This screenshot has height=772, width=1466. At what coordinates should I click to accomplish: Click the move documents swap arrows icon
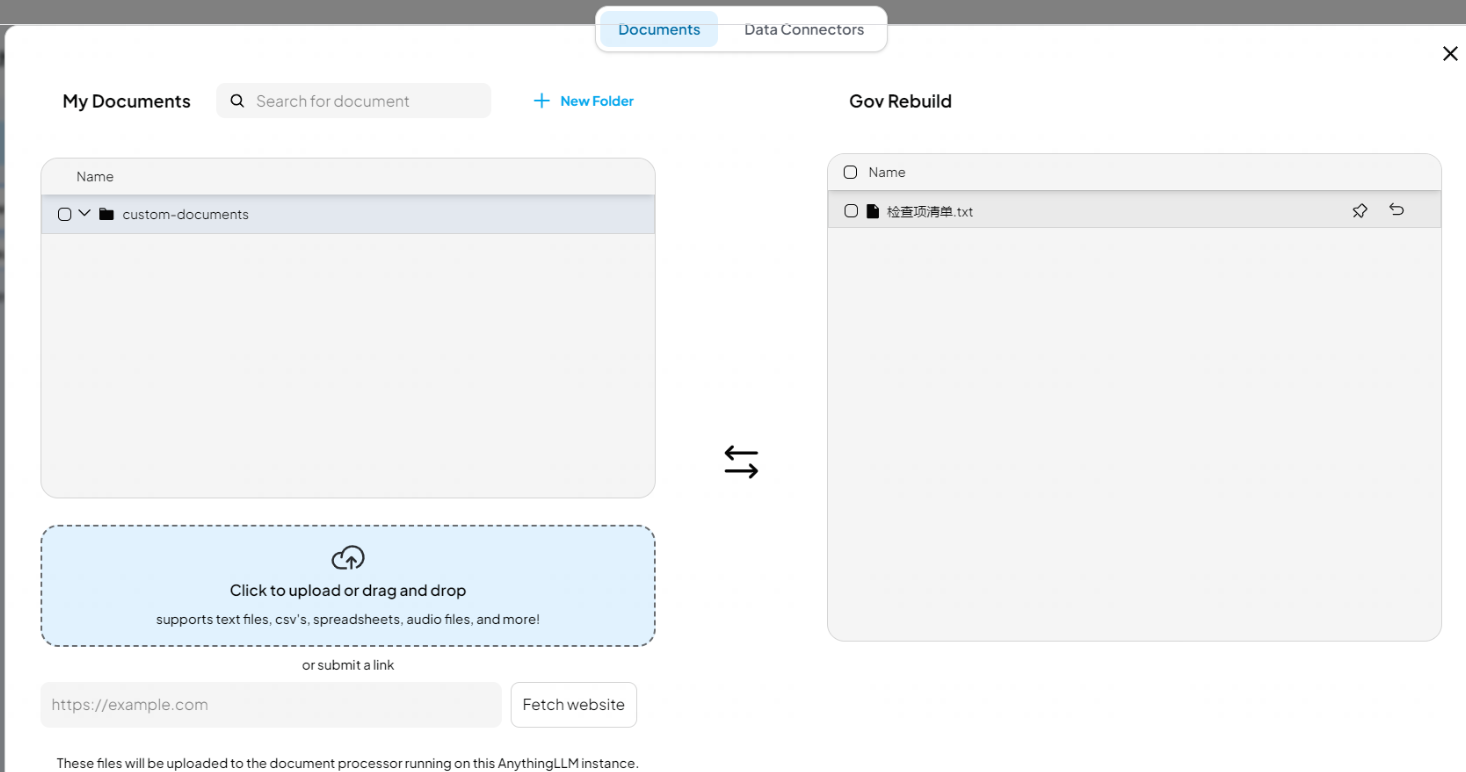click(741, 462)
